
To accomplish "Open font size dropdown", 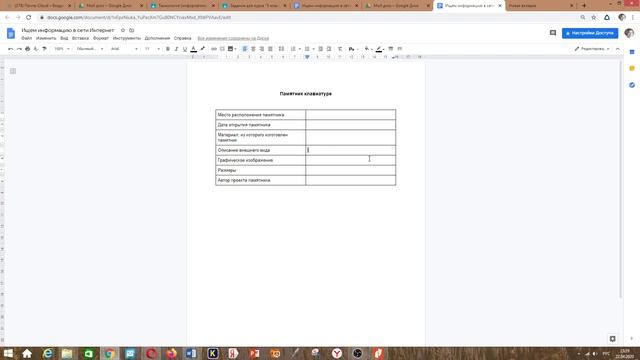I will [x=152, y=49].
